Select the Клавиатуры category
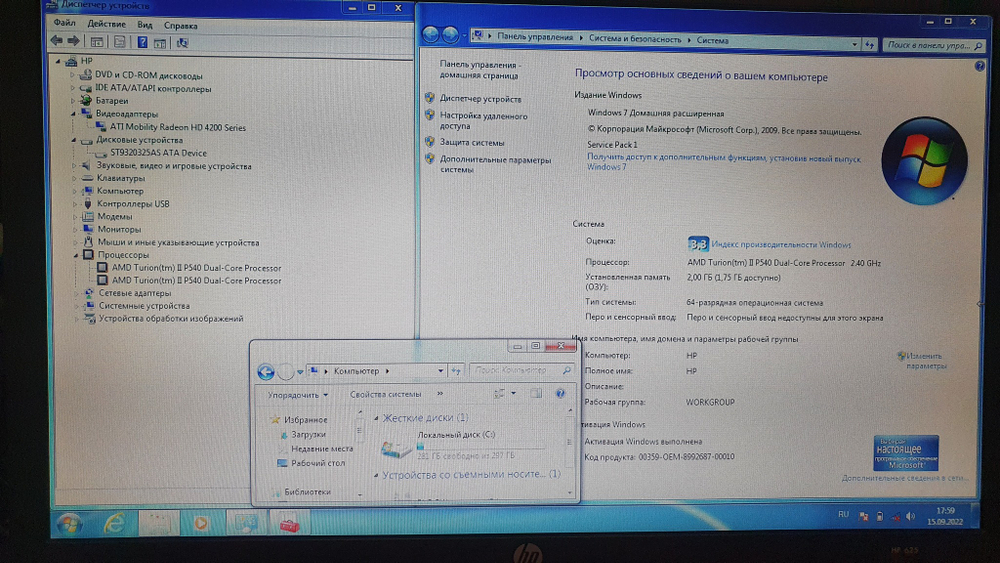The width and height of the screenshot is (1000, 563). (121, 178)
